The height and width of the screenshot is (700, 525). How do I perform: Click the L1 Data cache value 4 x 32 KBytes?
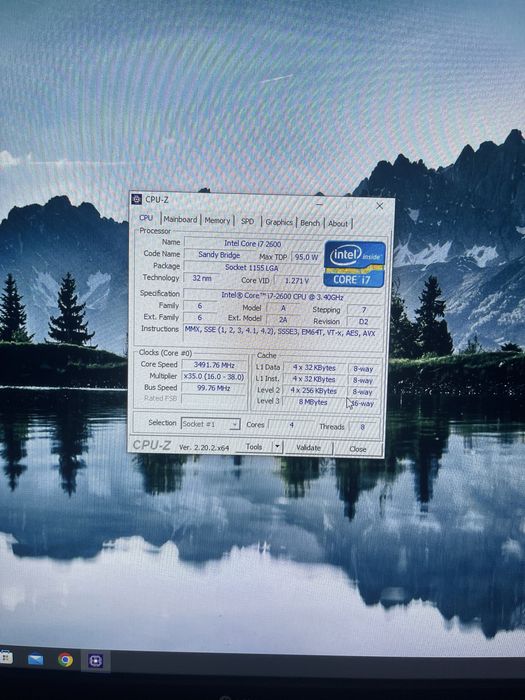click(314, 367)
